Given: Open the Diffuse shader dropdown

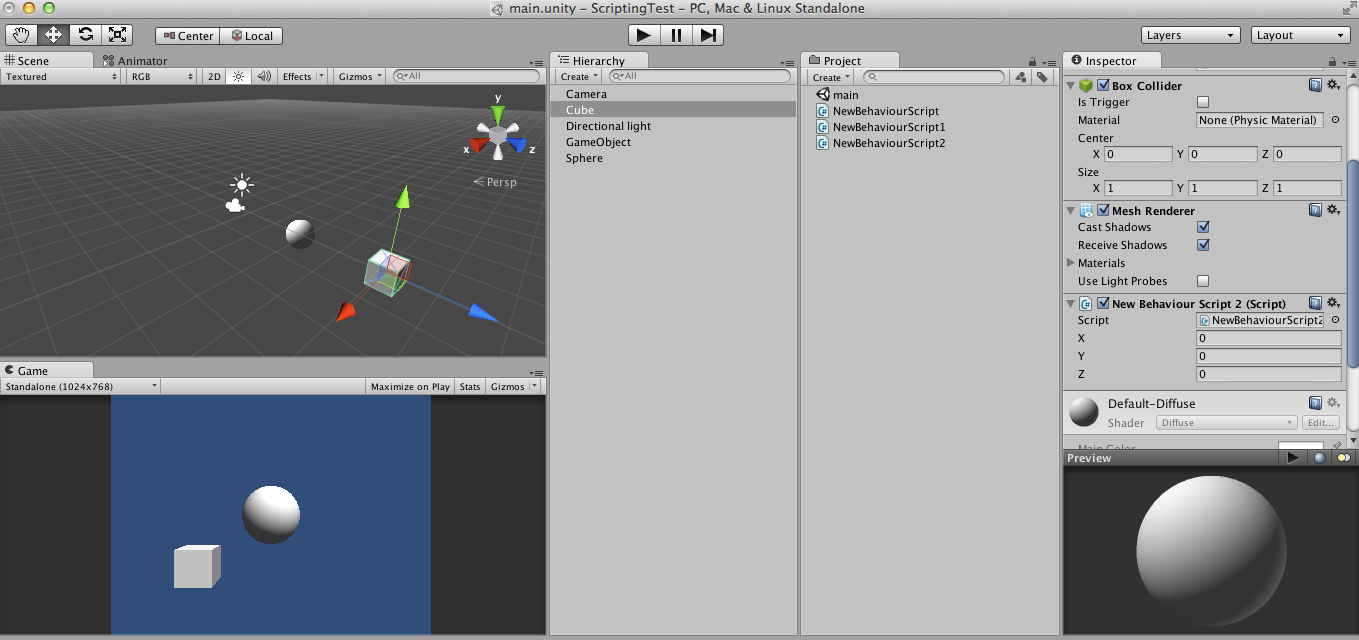Looking at the screenshot, I should click(x=1227, y=422).
